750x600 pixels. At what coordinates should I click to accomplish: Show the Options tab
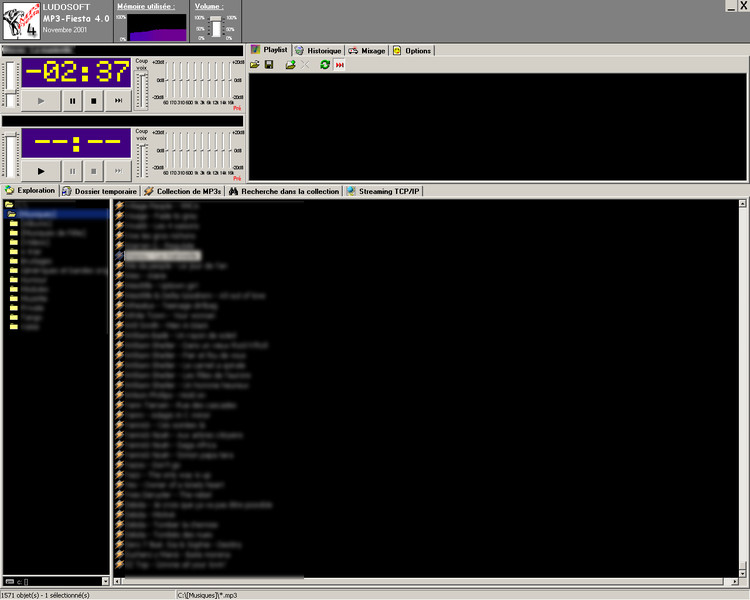pyautogui.click(x=413, y=50)
